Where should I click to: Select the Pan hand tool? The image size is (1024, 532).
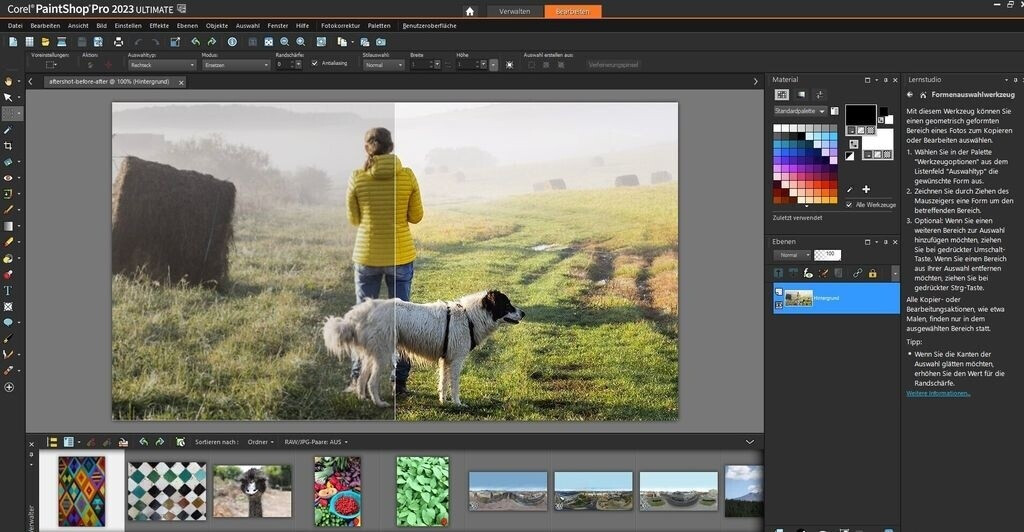click(x=8, y=81)
